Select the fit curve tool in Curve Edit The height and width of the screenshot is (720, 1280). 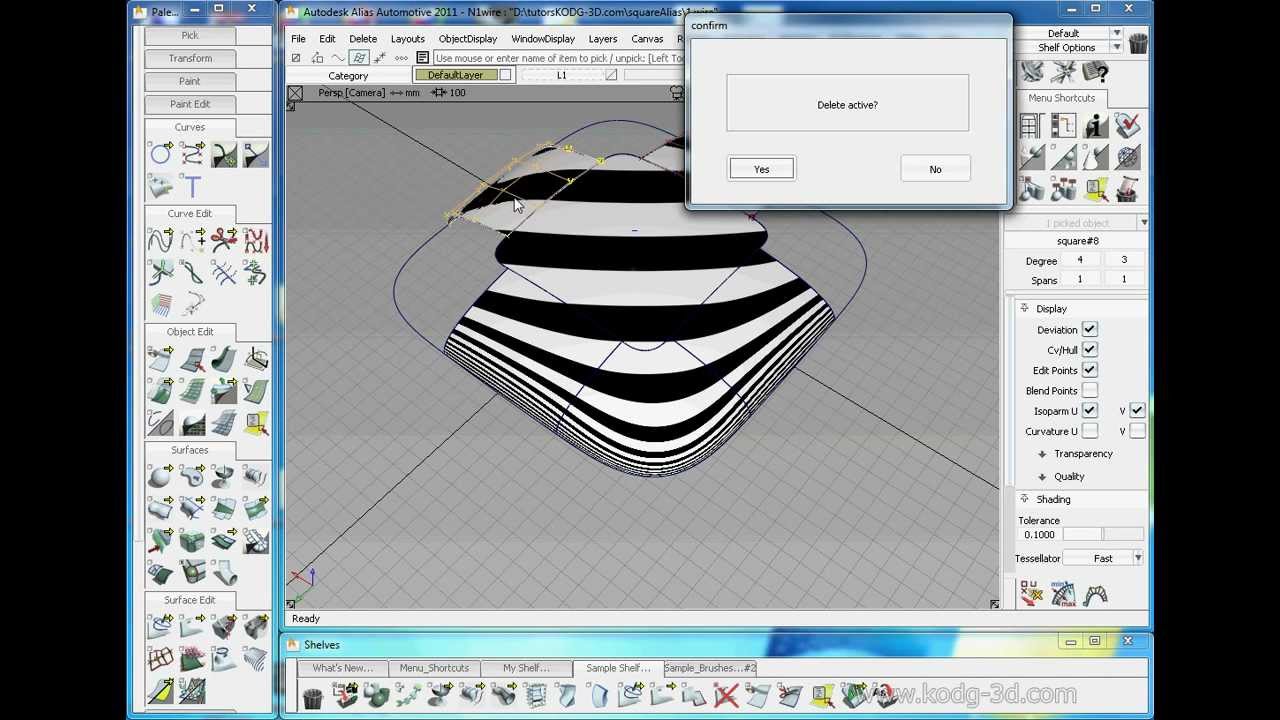(x=160, y=240)
